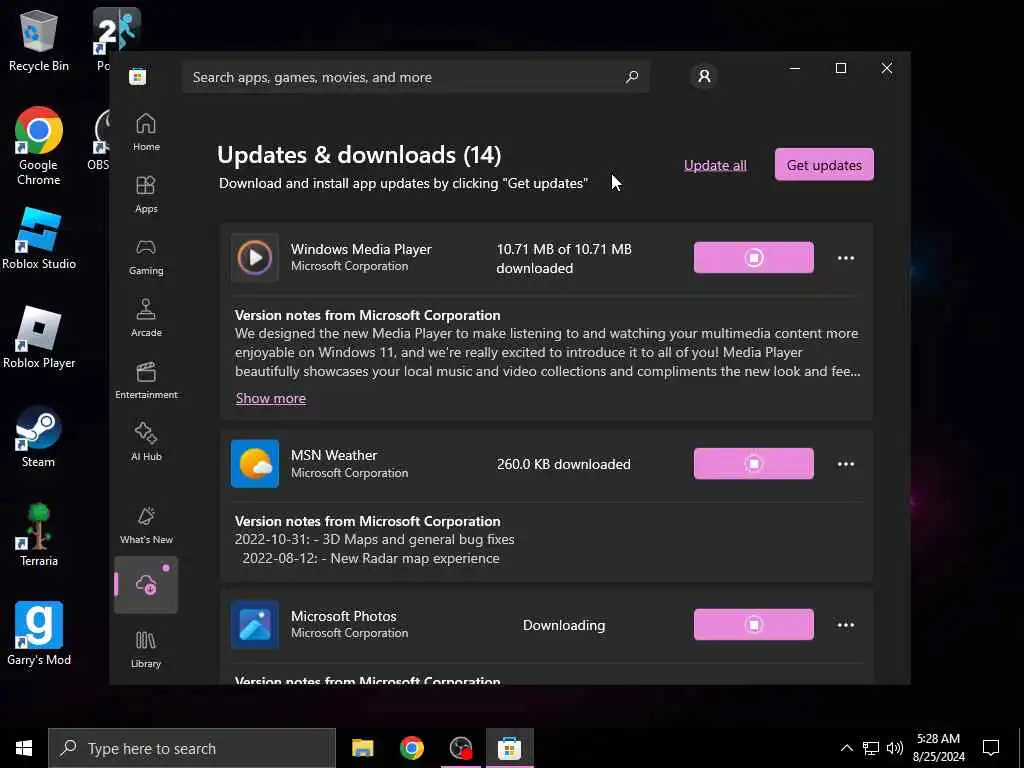Viewport: 1024px width, 768px height.
Task: Open Chrome from the taskbar
Action: click(x=411, y=748)
